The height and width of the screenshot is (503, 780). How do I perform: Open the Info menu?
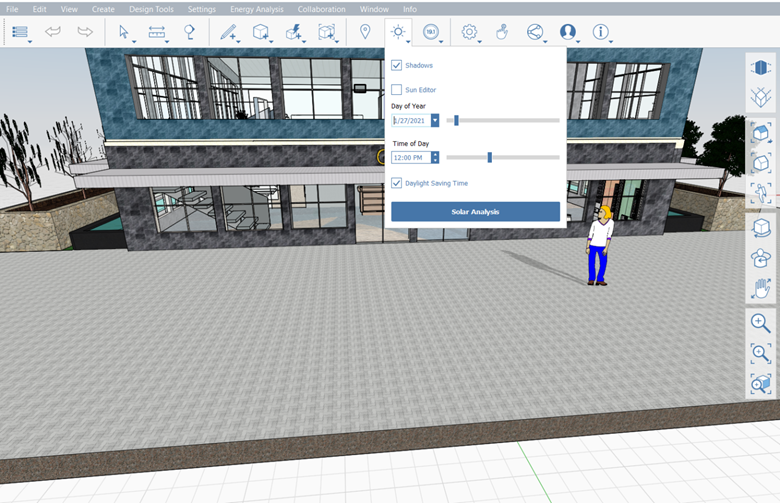pos(410,9)
